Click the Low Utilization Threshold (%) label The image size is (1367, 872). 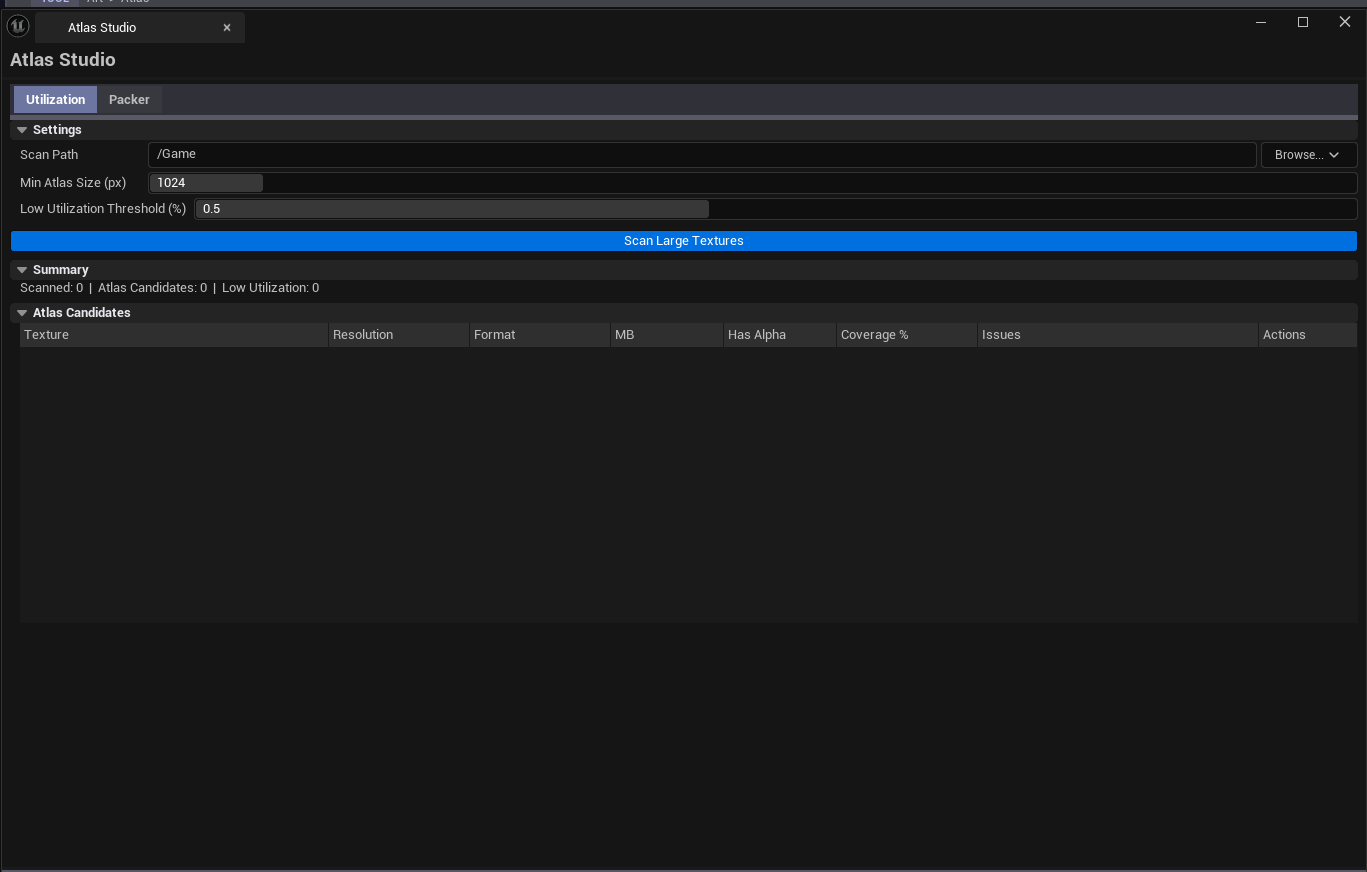(103, 209)
